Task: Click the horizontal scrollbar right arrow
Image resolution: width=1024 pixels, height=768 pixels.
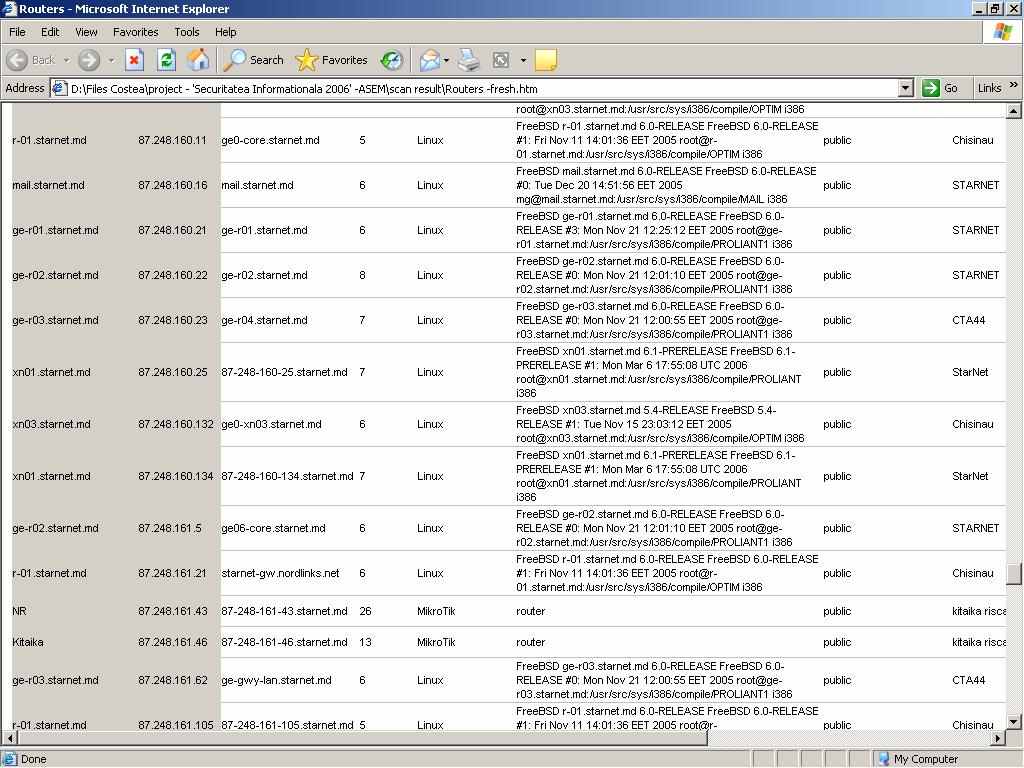Action: click(x=998, y=738)
